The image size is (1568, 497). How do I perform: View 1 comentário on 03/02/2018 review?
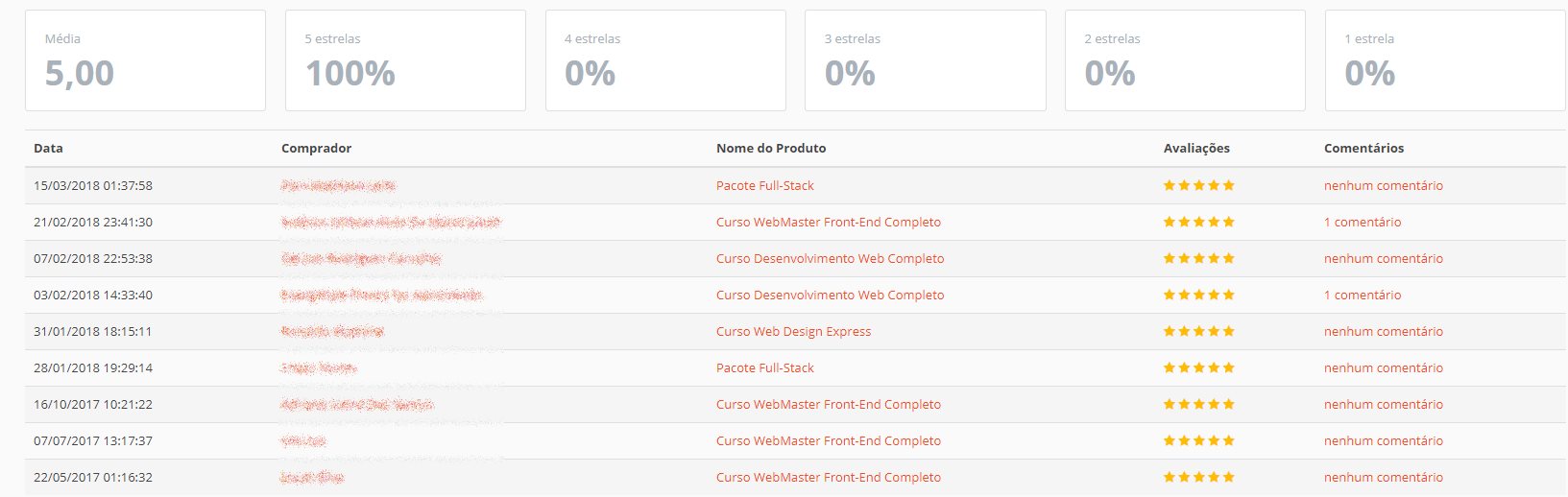click(x=1362, y=295)
